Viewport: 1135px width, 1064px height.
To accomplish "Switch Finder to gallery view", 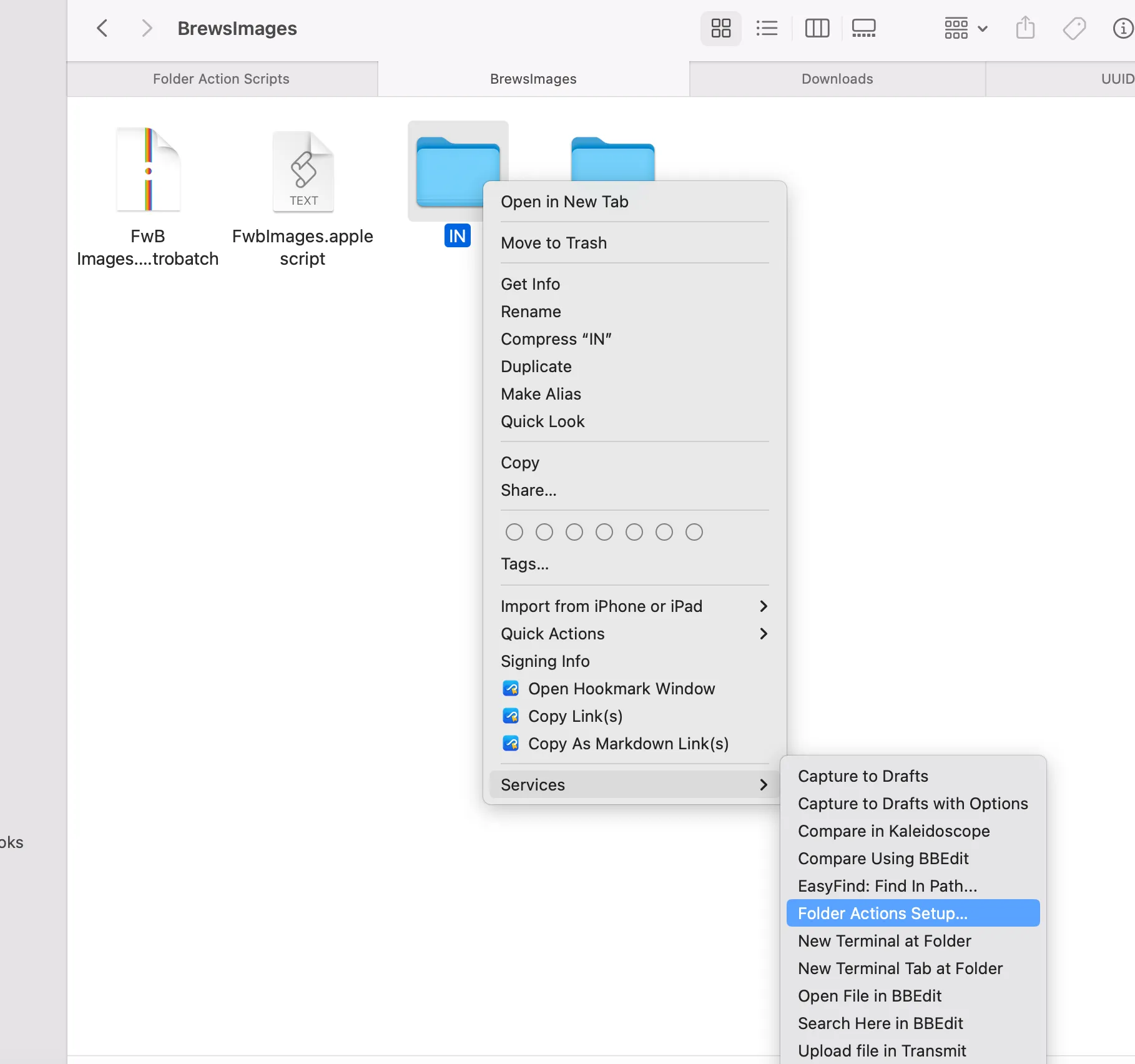I will pos(863,28).
